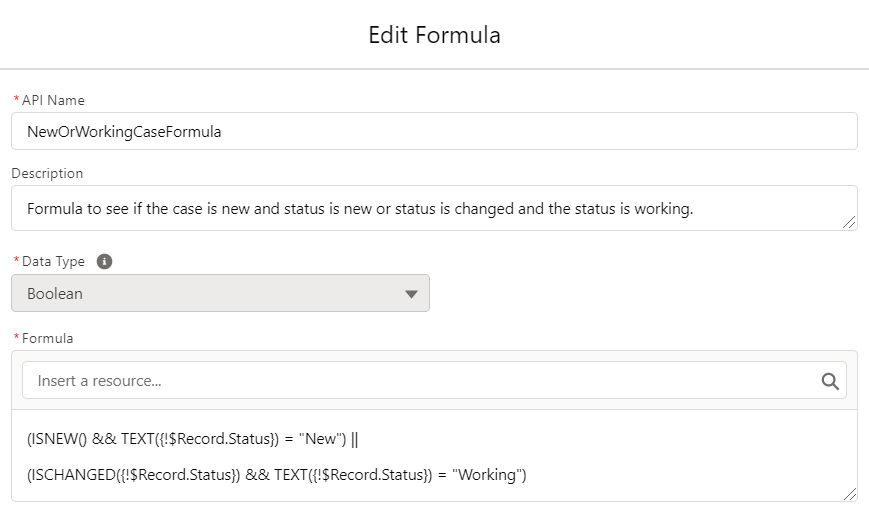This screenshot has width=869, height=515.
Task: Click the magnifier icon in resource search
Action: [830, 381]
